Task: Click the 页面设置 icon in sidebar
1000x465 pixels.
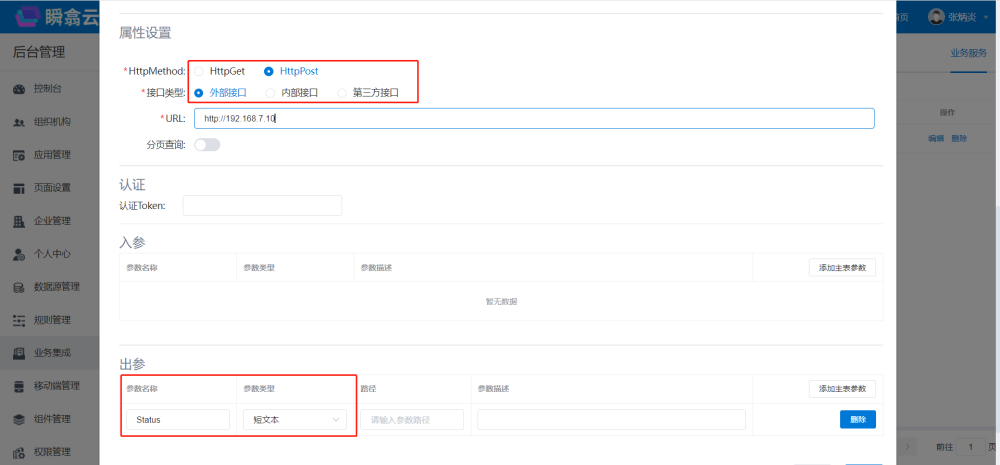Action: coord(19,188)
